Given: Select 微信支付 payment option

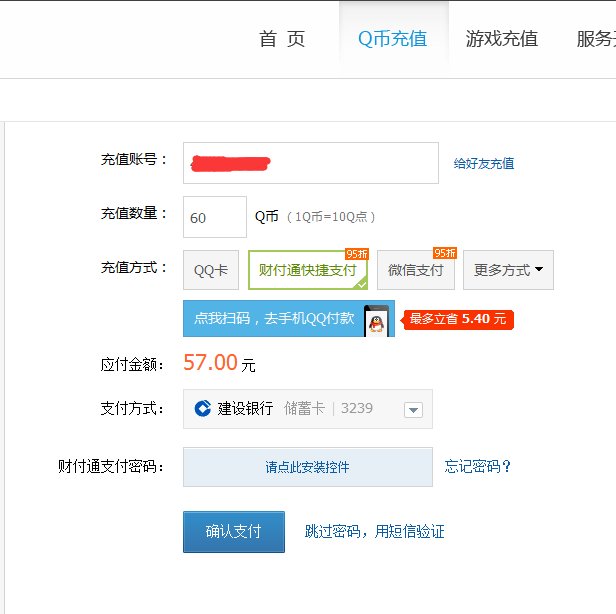Looking at the screenshot, I should (416, 270).
